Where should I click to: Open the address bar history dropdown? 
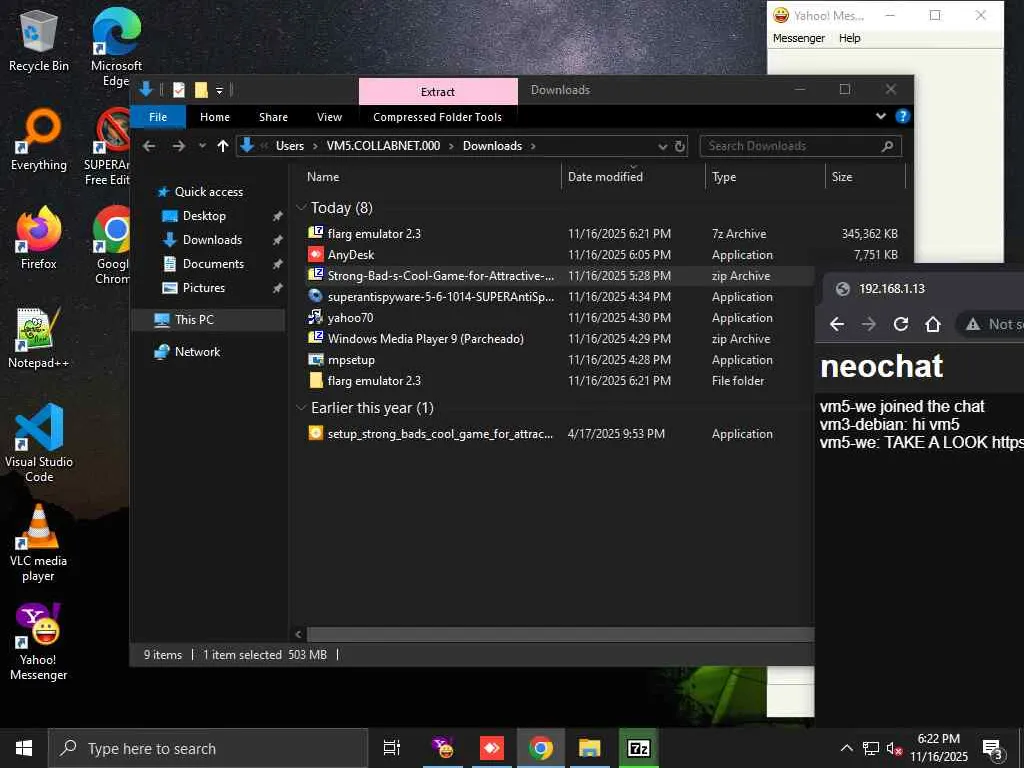(x=663, y=146)
